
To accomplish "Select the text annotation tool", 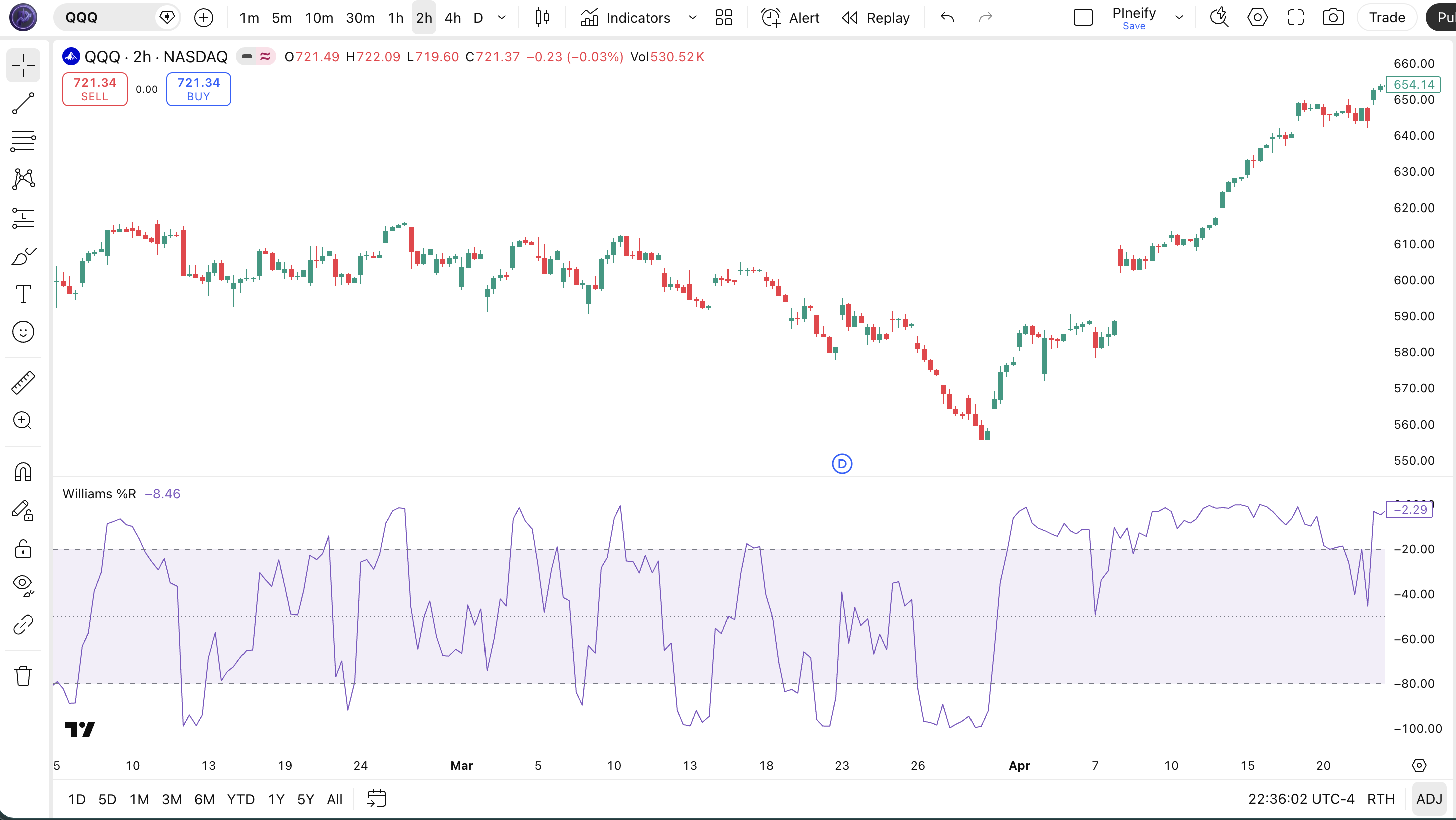I will (23, 294).
